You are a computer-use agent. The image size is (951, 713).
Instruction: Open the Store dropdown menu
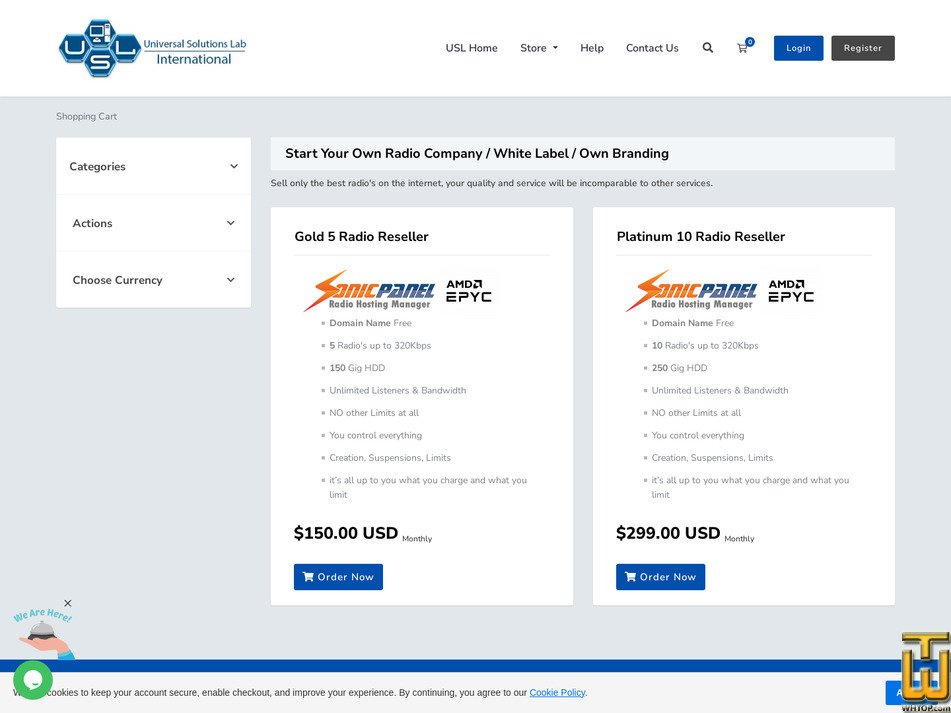(x=539, y=48)
